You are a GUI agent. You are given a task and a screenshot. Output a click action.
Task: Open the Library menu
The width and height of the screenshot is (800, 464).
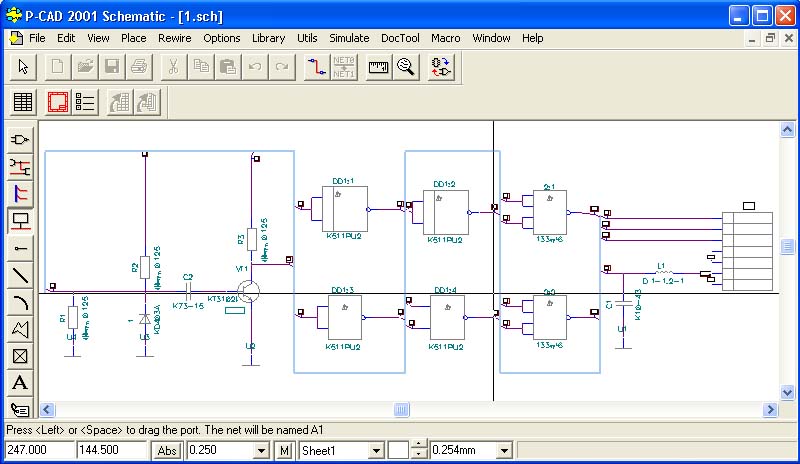pos(268,38)
